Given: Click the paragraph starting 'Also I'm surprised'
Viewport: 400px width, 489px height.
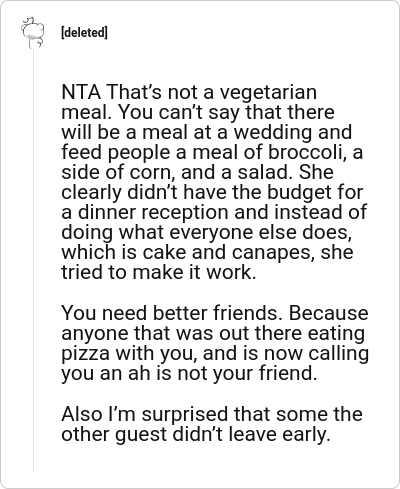Looking at the screenshot, I should tap(212, 424).
